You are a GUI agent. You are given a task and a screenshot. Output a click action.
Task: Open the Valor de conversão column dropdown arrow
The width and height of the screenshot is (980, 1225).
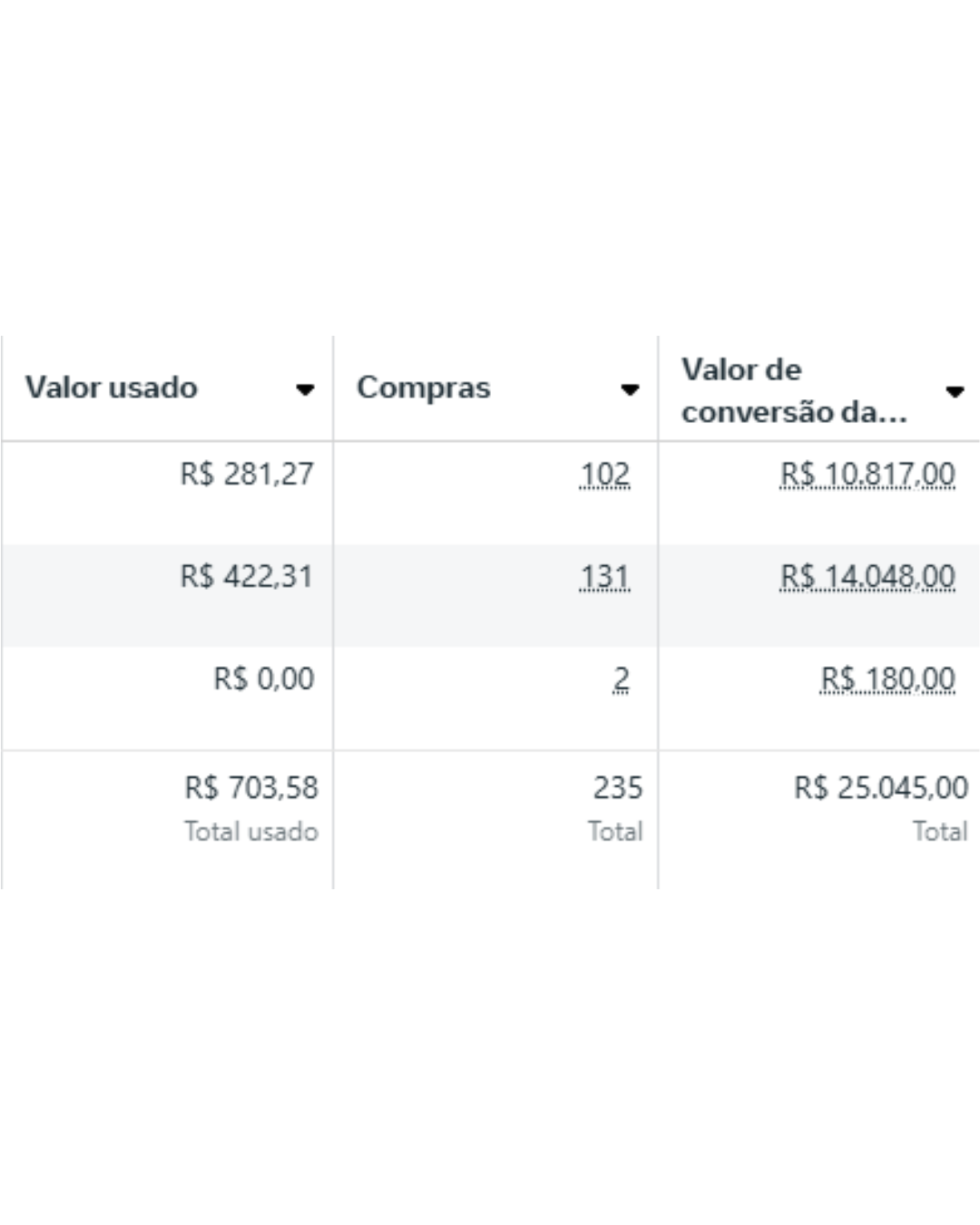click(955, 391)
